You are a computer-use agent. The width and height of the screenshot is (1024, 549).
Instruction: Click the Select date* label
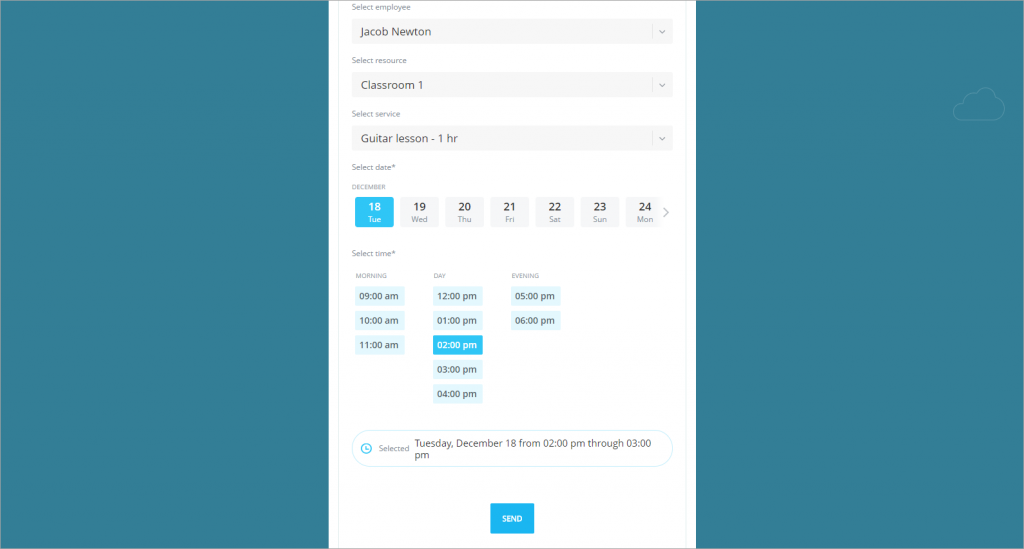[374, 167]
